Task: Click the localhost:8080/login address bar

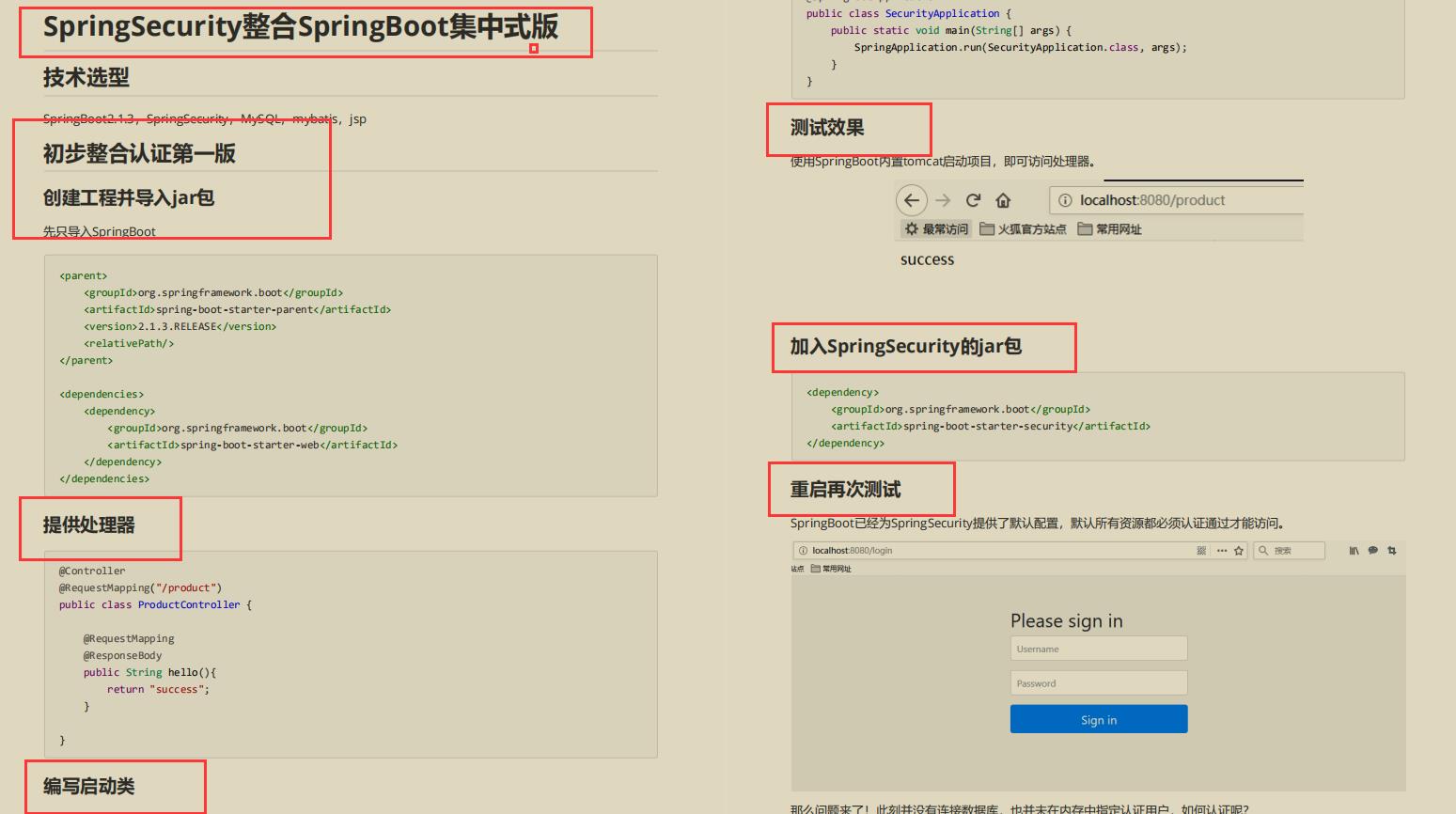Action: click(x=1019, y=551)
